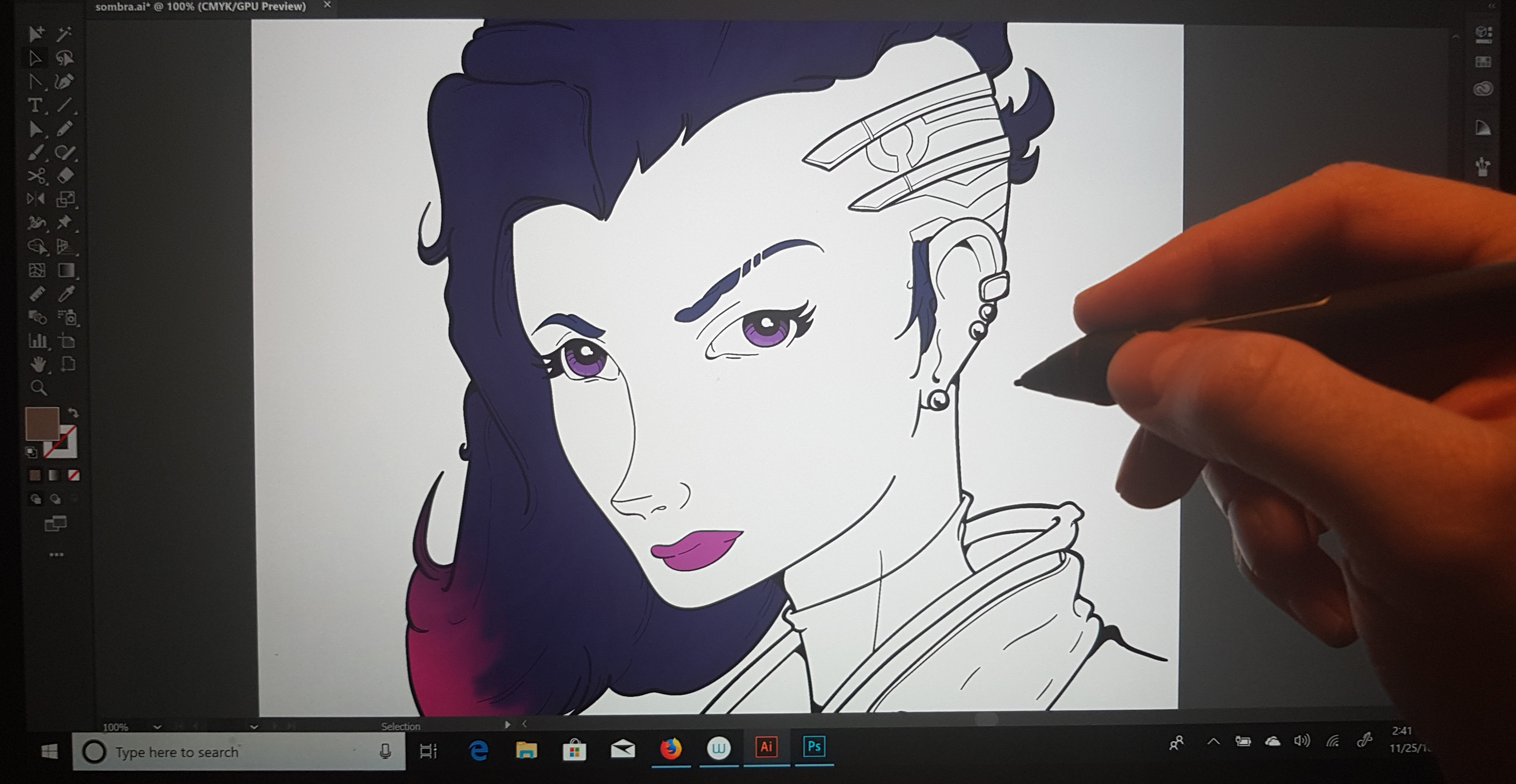Select the Magic Wand tool
Viewport: 1516px width, 784px height.
(65, 34)
